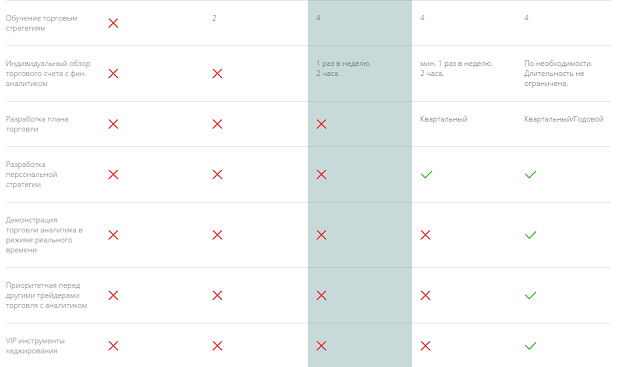
Task: Click the red cross in the first column of the 'Разработка плана торговли' row
Action: tap(113, 124)
